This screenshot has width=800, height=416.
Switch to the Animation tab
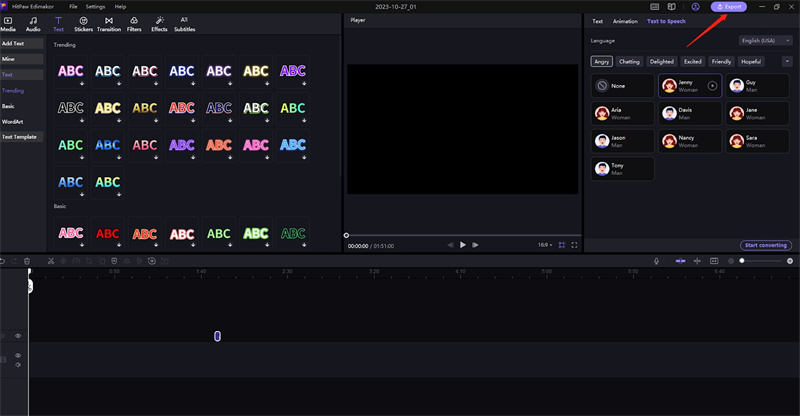point(624,20)
